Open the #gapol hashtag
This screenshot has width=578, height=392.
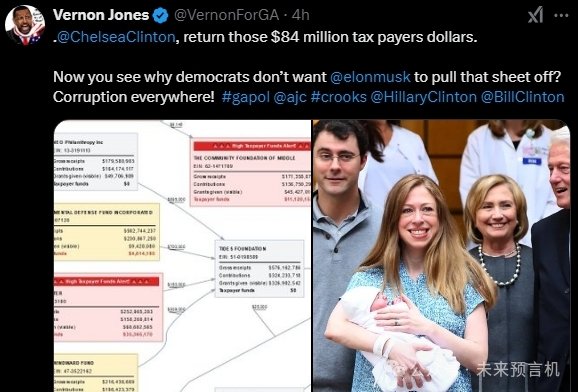246,97
